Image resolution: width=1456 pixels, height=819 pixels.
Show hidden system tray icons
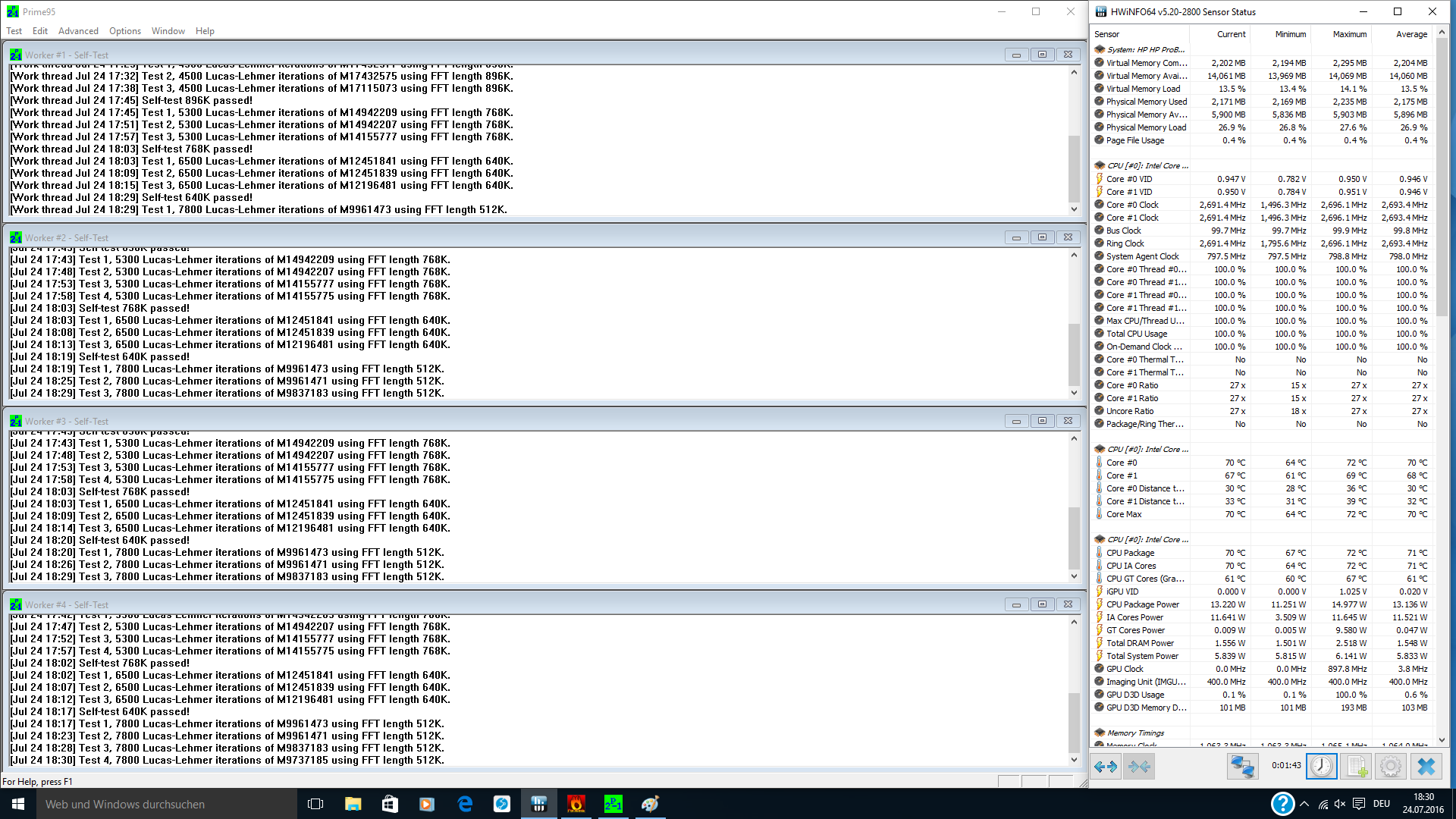[x=1304, y=804]
